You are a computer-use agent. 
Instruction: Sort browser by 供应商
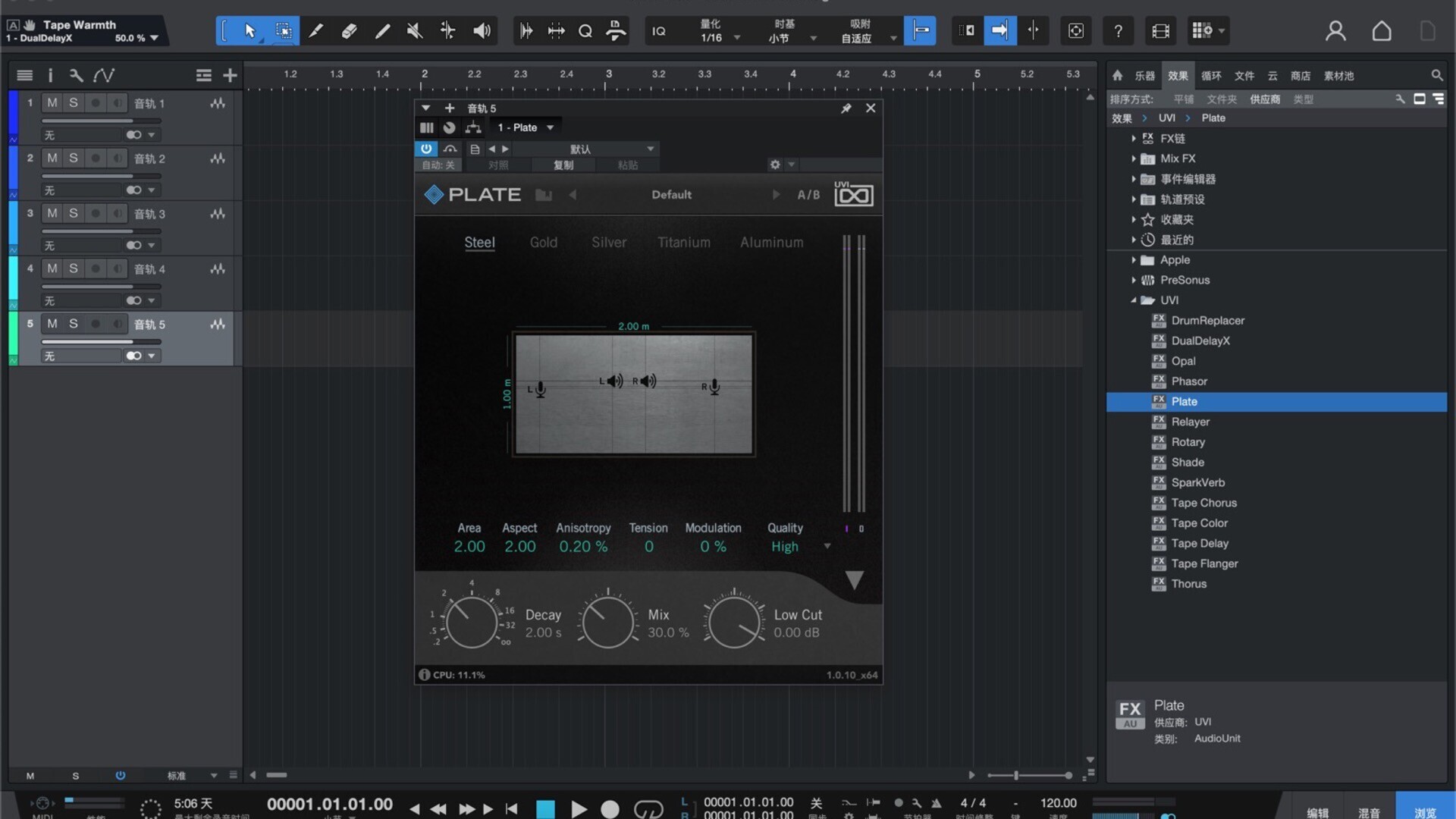(x=1265, y=99)
